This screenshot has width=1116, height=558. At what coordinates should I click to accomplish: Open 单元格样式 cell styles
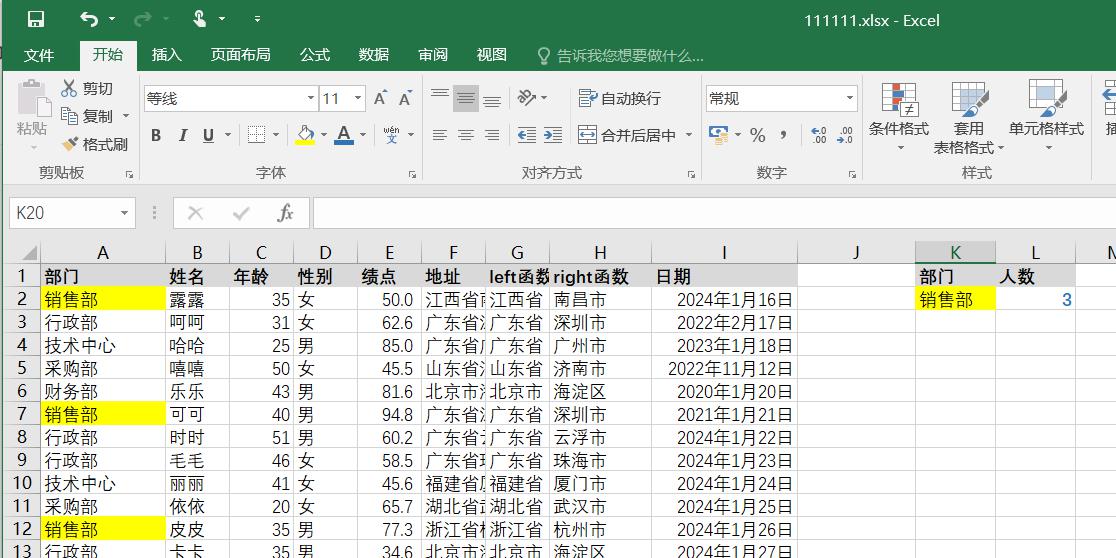pos(1046,116)
